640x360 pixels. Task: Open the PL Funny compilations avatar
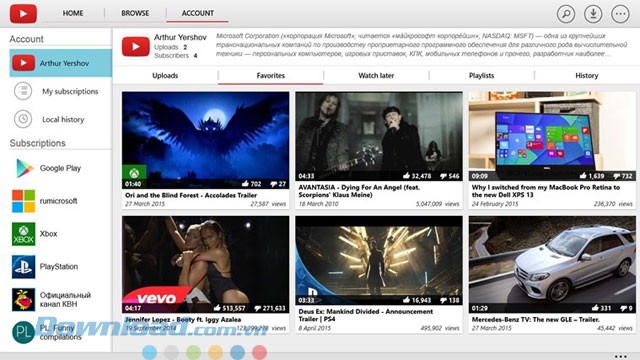pyautogui.click(x=24, y=332)
